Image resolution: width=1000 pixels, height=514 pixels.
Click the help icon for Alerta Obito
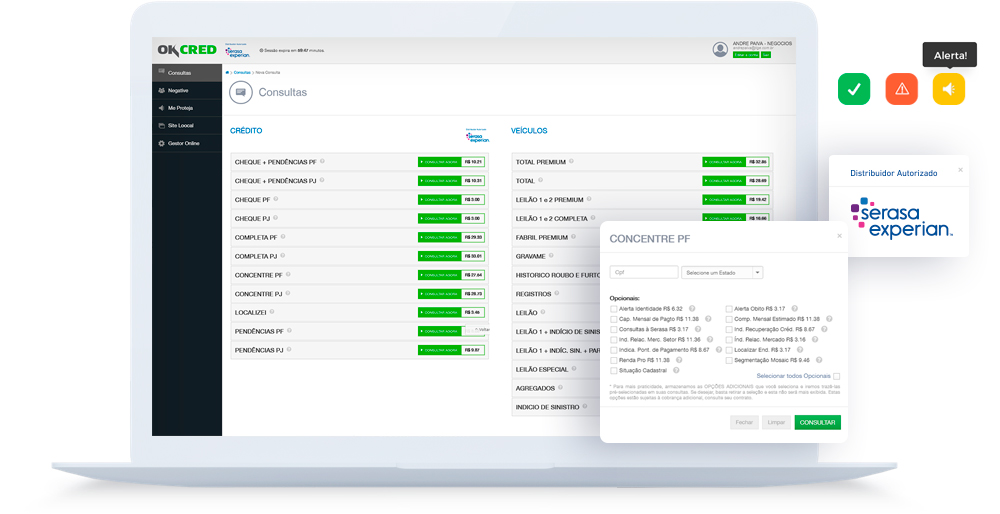795,309
